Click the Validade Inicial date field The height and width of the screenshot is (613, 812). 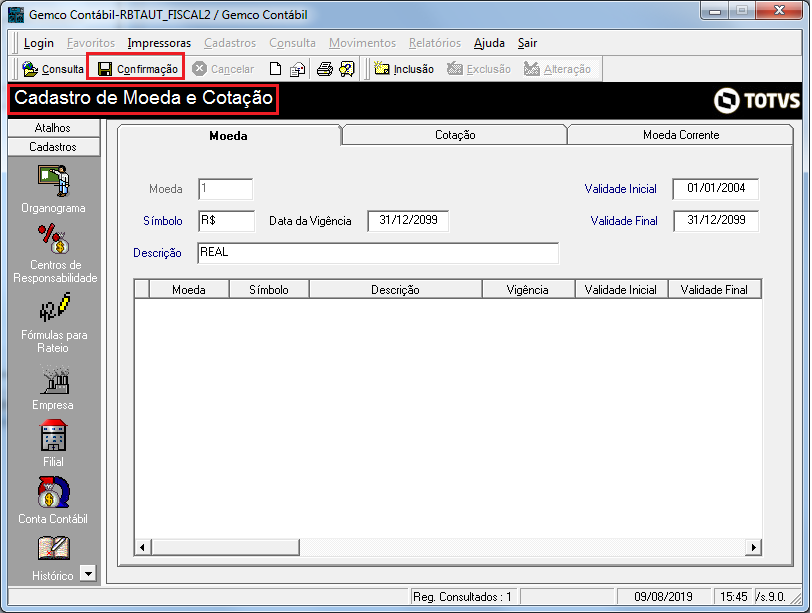[716, 189]
